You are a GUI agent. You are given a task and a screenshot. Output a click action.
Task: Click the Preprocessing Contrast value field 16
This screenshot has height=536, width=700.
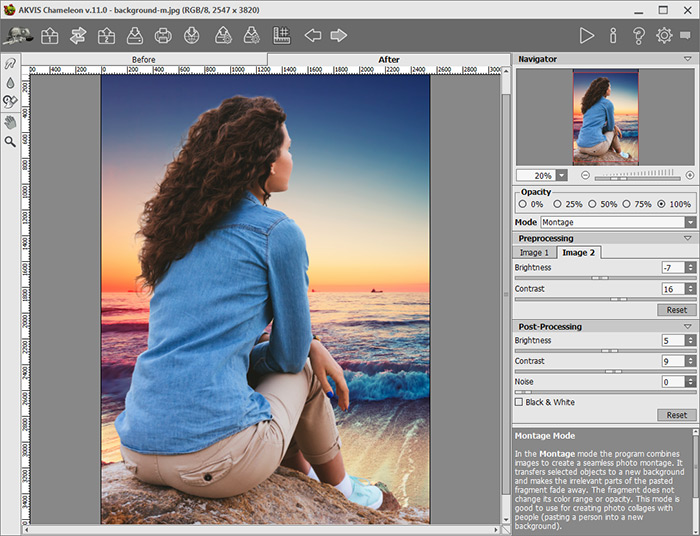tap(673, 289)
